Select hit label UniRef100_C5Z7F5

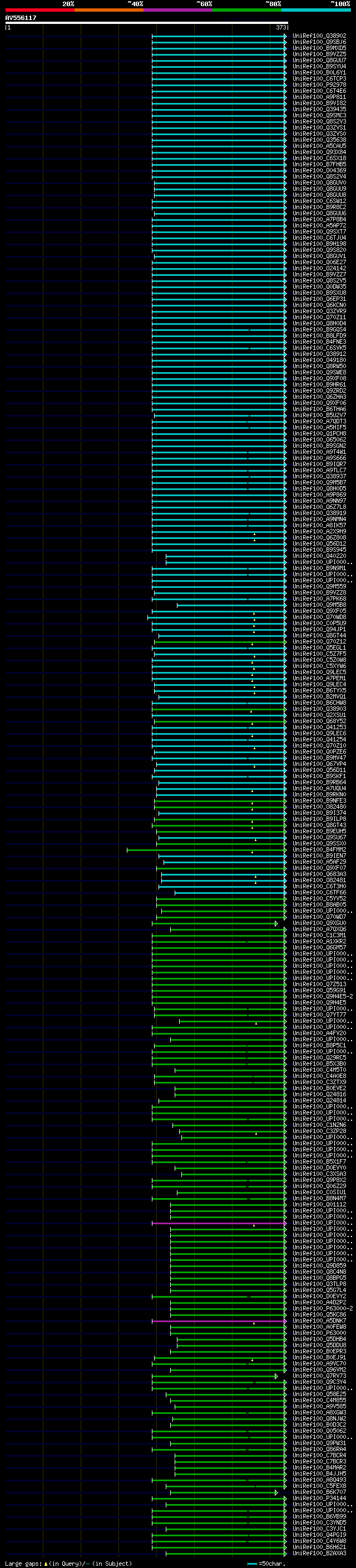pyautogui.click(x=319, y=654)
